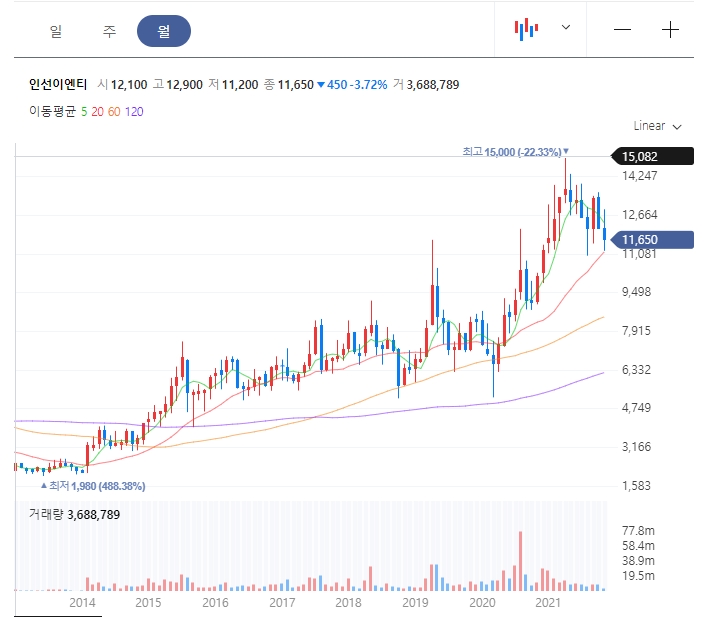Open the Linear scale dropdown

pos(657,126)
